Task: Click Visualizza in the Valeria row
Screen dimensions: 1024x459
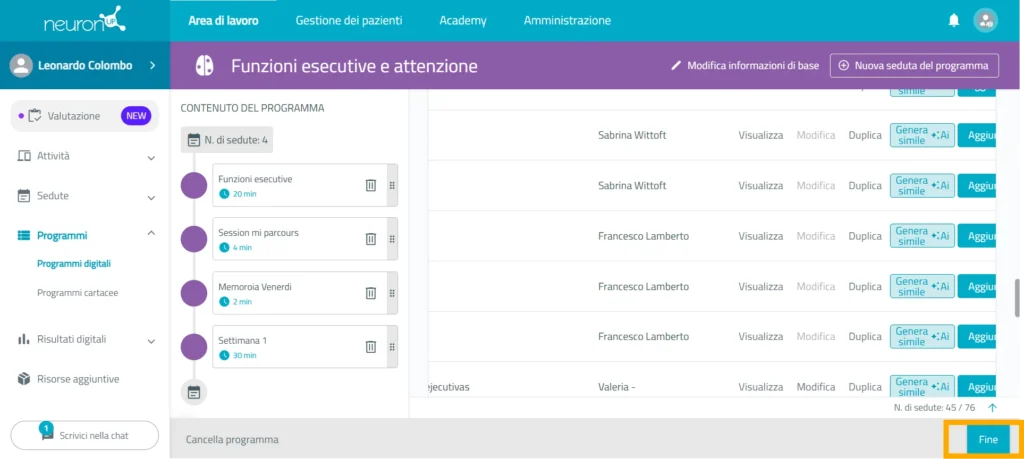Action: [x=761, y=387]
